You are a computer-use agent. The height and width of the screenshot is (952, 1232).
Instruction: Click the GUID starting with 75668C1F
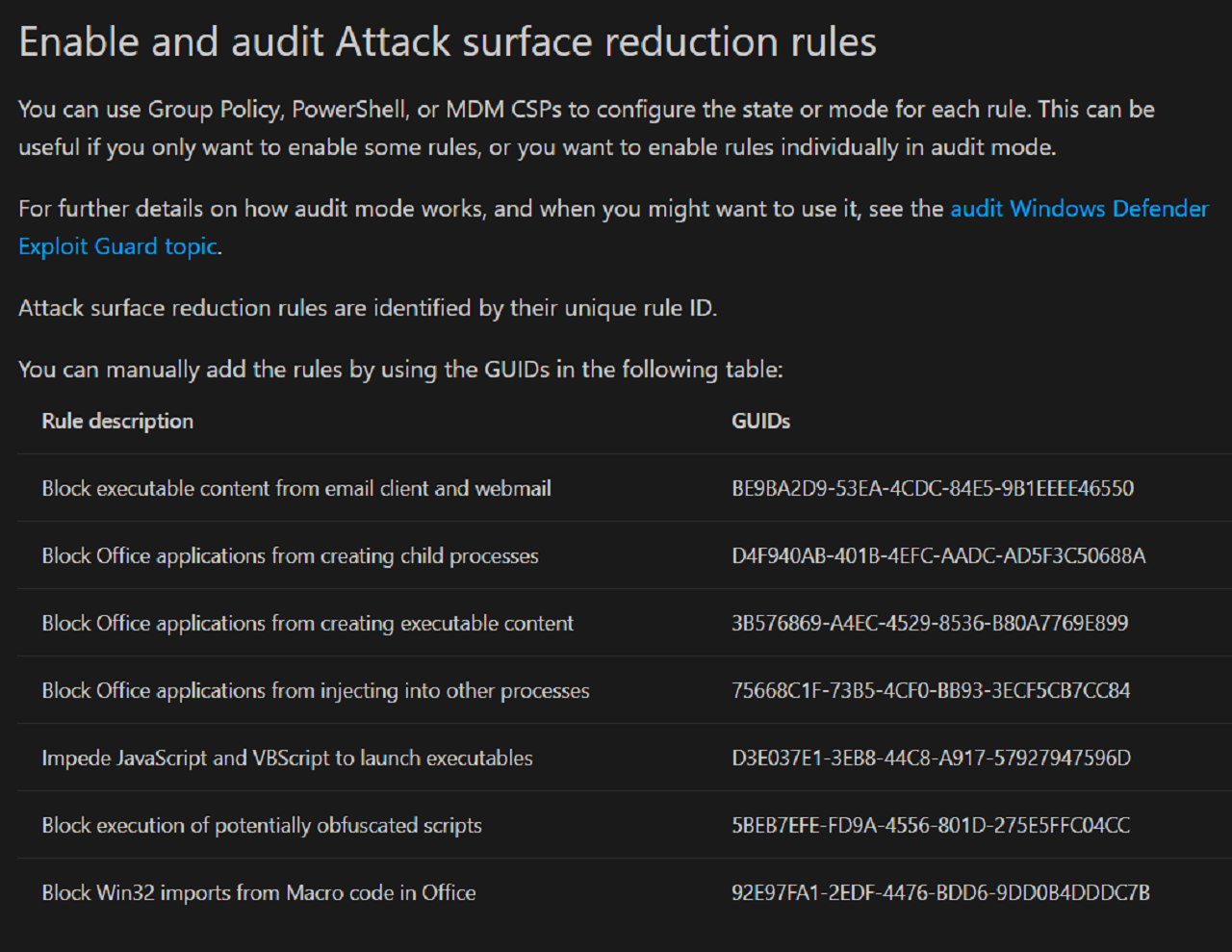pyautogui.click(x=931, y=690)
